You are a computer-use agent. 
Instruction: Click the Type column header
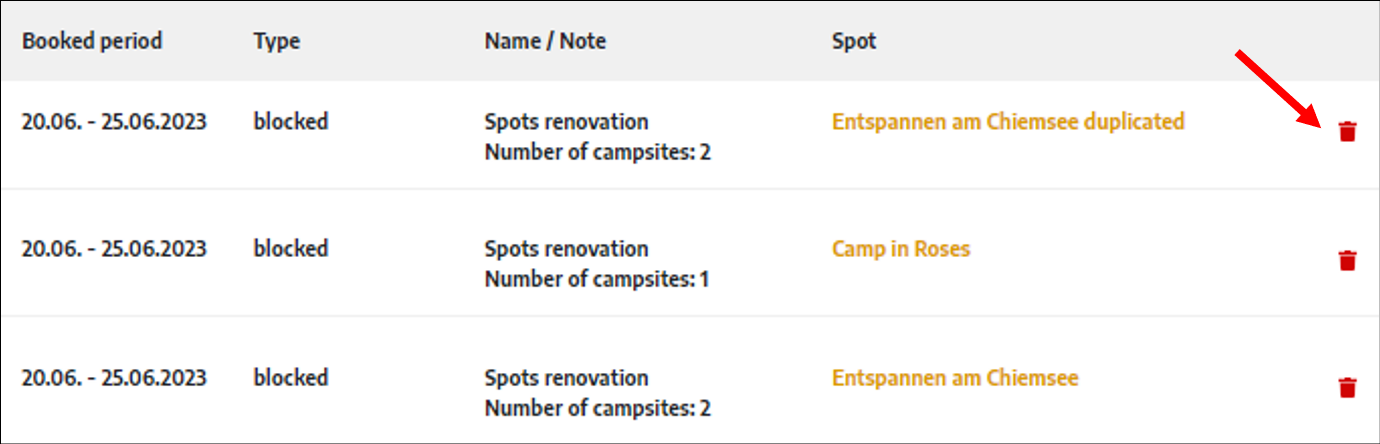(277, 42)
